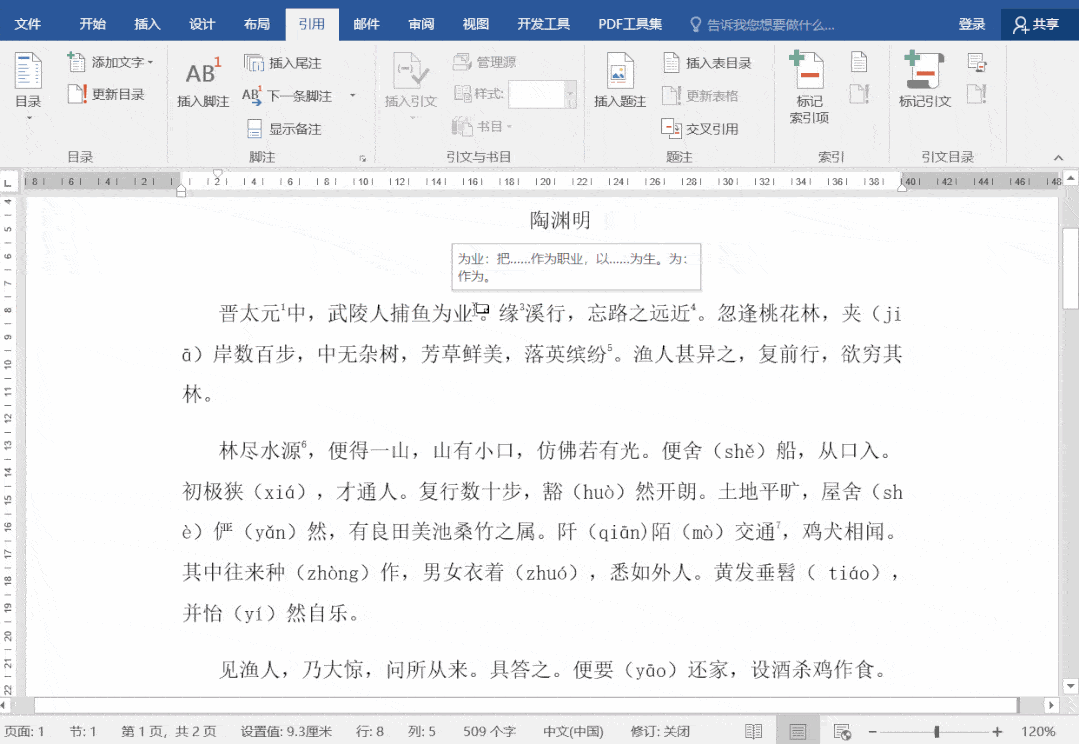
Task: Click 标记引文 mark citation
Action: tap(925, 81)
